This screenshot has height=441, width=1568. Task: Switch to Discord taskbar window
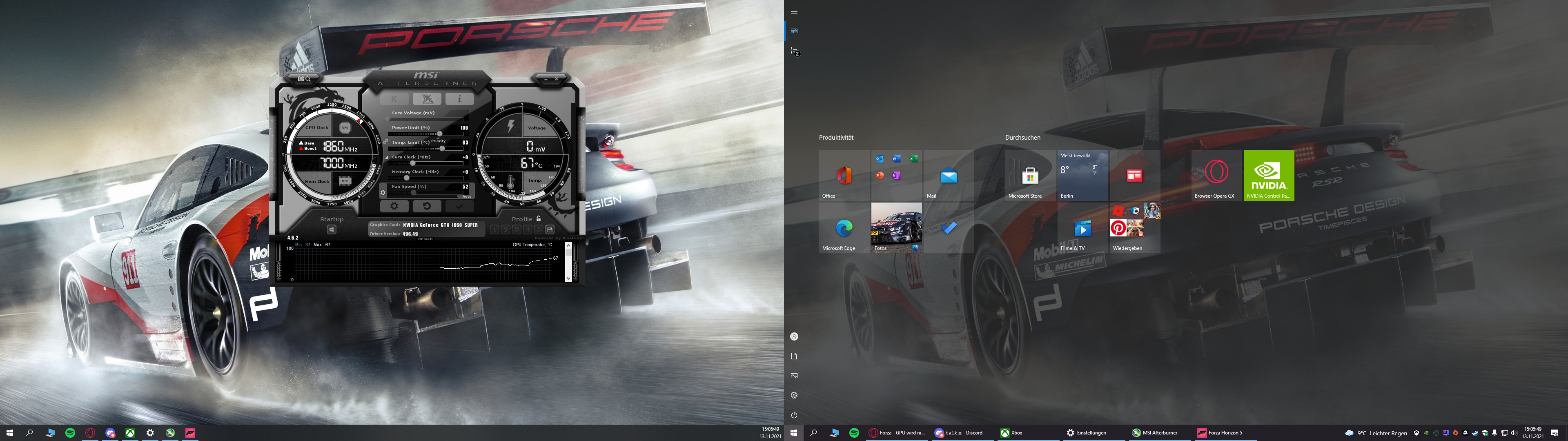click(959, 433)
